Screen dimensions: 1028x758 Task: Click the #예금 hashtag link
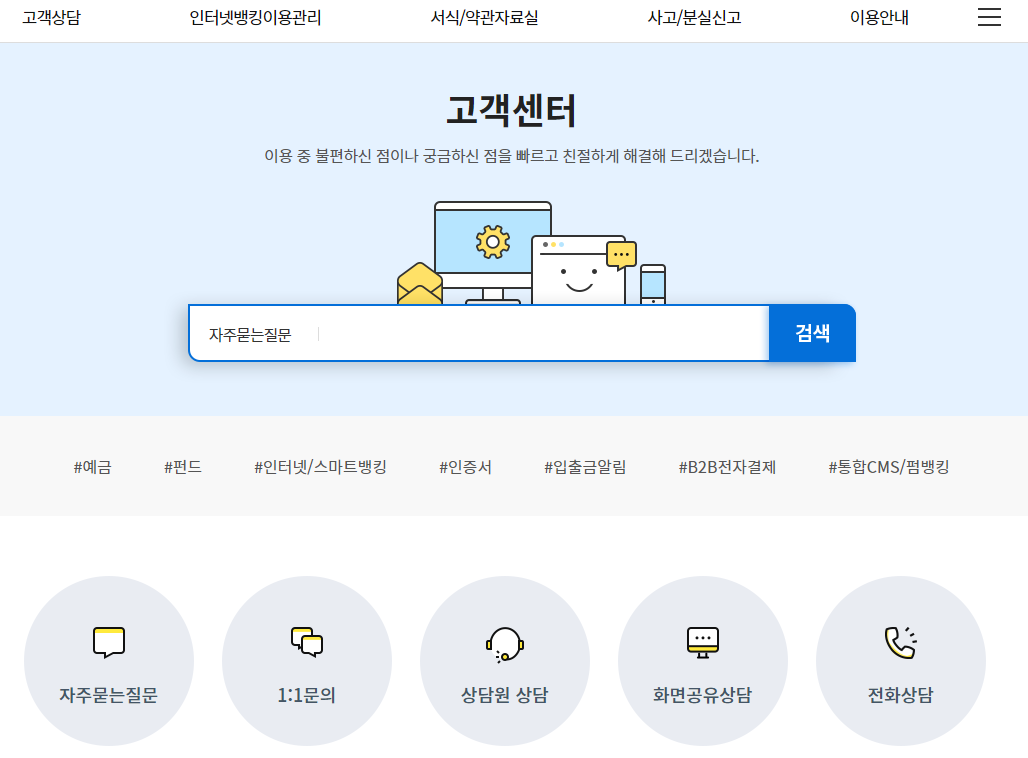point(94,466)
